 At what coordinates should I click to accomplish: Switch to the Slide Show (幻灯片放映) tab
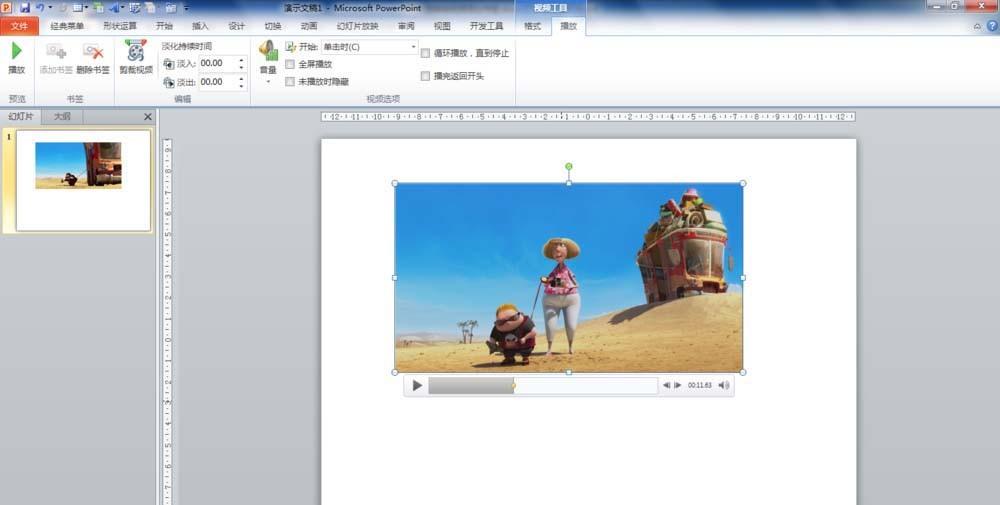(x=357, y=26)
